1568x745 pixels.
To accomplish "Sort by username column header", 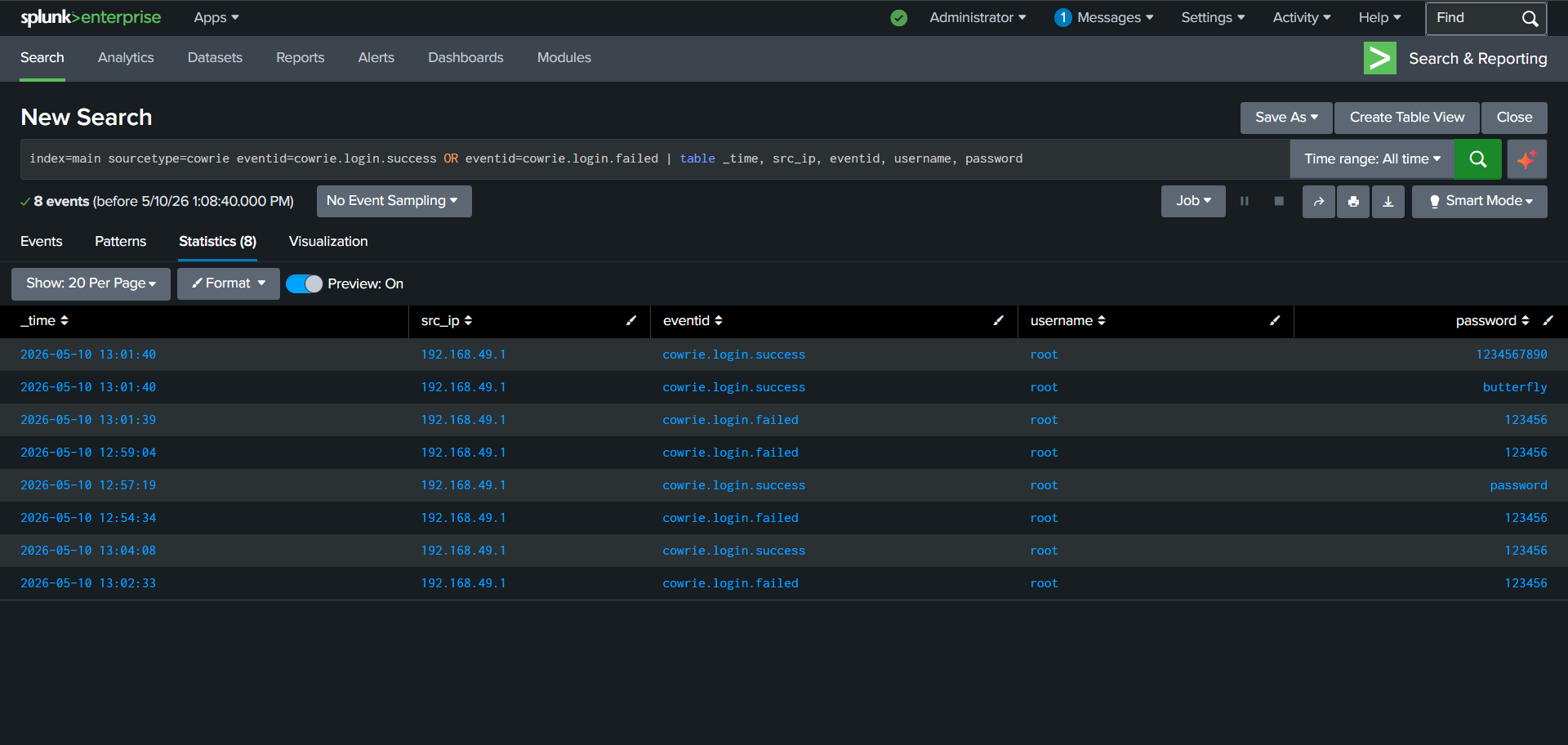I will (1067, 321).
